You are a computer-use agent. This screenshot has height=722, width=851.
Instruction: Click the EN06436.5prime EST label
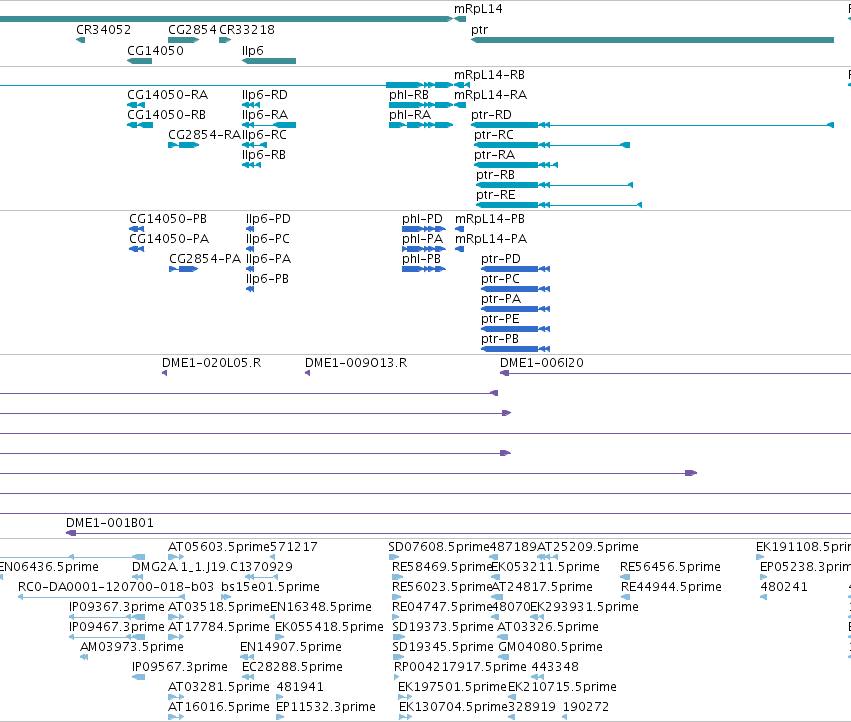click(x=49, y=567)
